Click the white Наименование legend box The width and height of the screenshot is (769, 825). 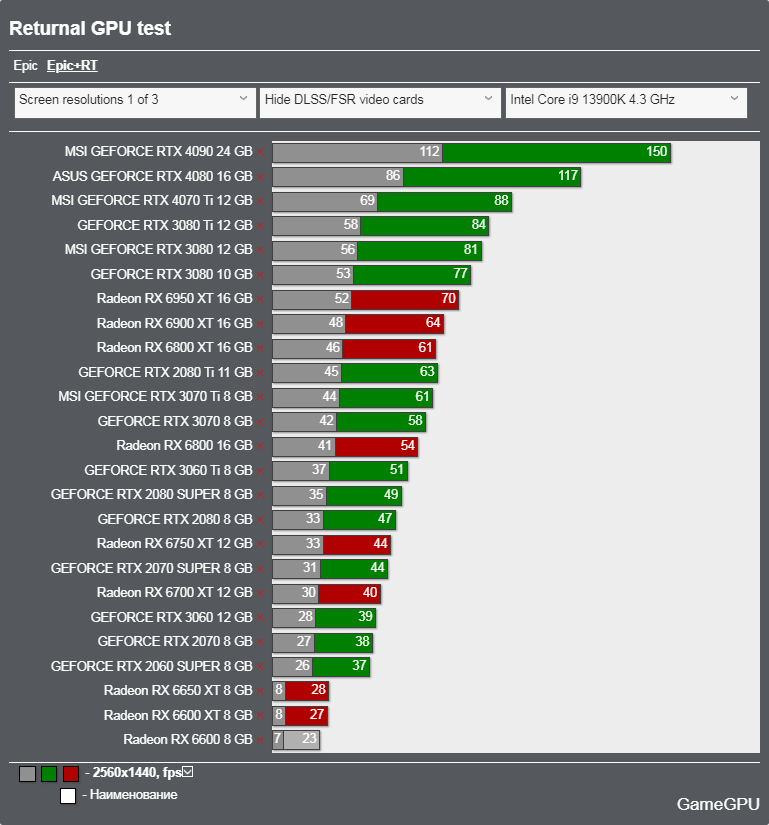[x=68, y=796]
